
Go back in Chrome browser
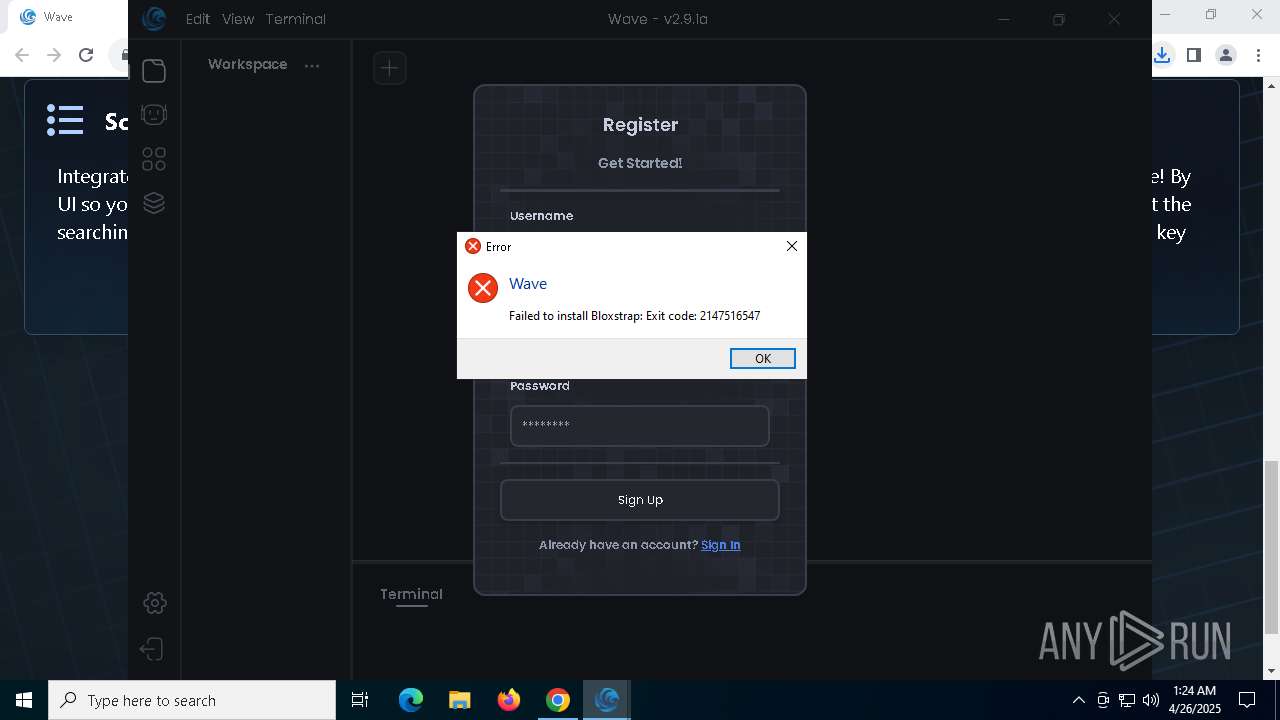pos(22,55)
